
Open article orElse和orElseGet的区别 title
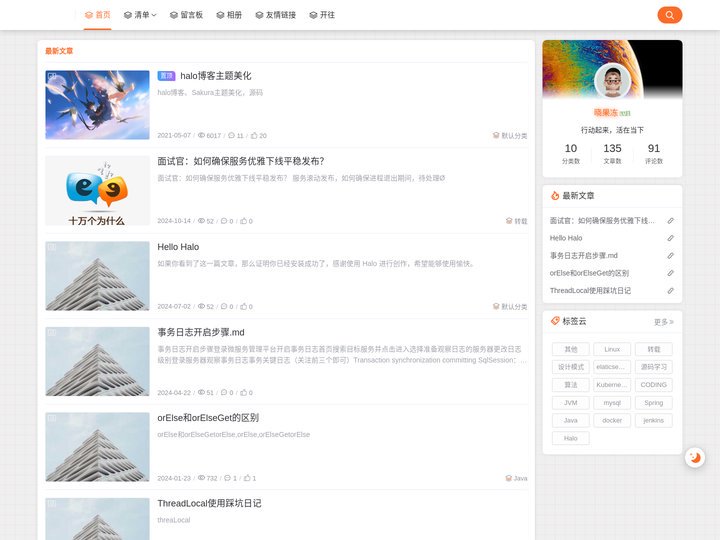point(208,417)
